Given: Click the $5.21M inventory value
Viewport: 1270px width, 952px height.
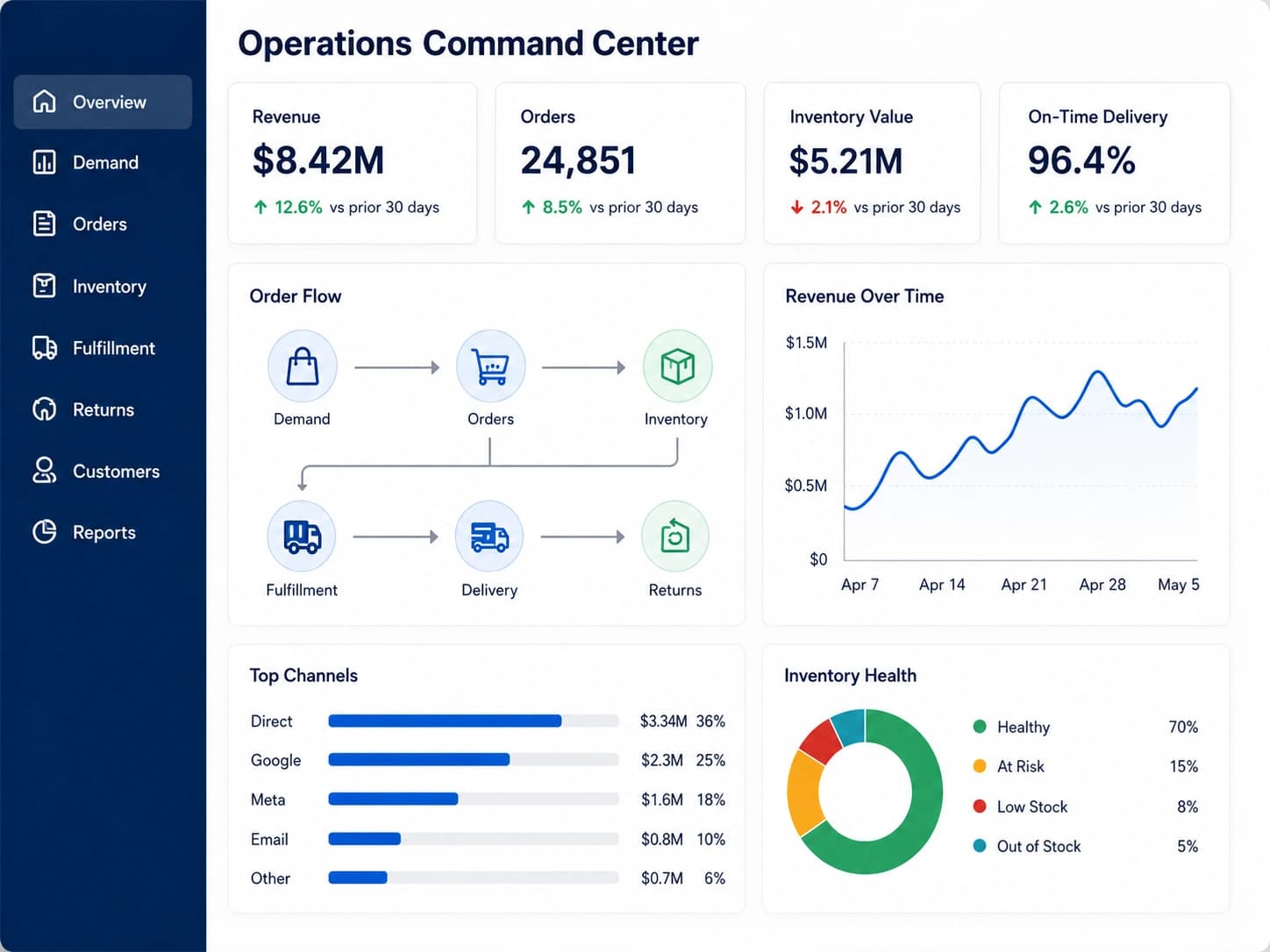Looking at the screenshot, I should coord(845,161).
